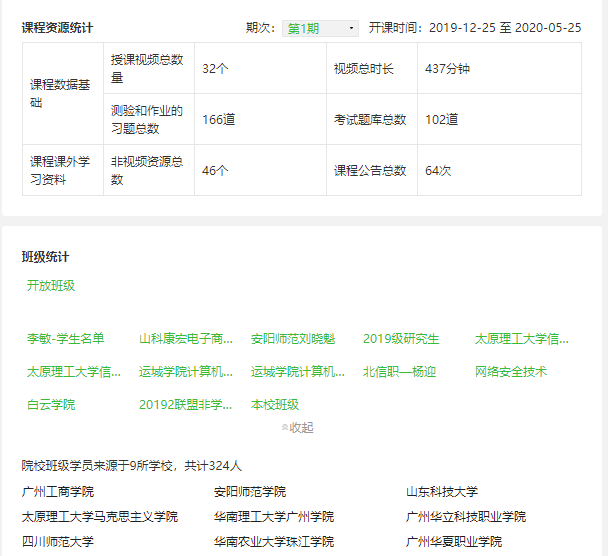Open the 20192联盟非学... class link
The width and height of the screenshot is (608, 556).
186,405
